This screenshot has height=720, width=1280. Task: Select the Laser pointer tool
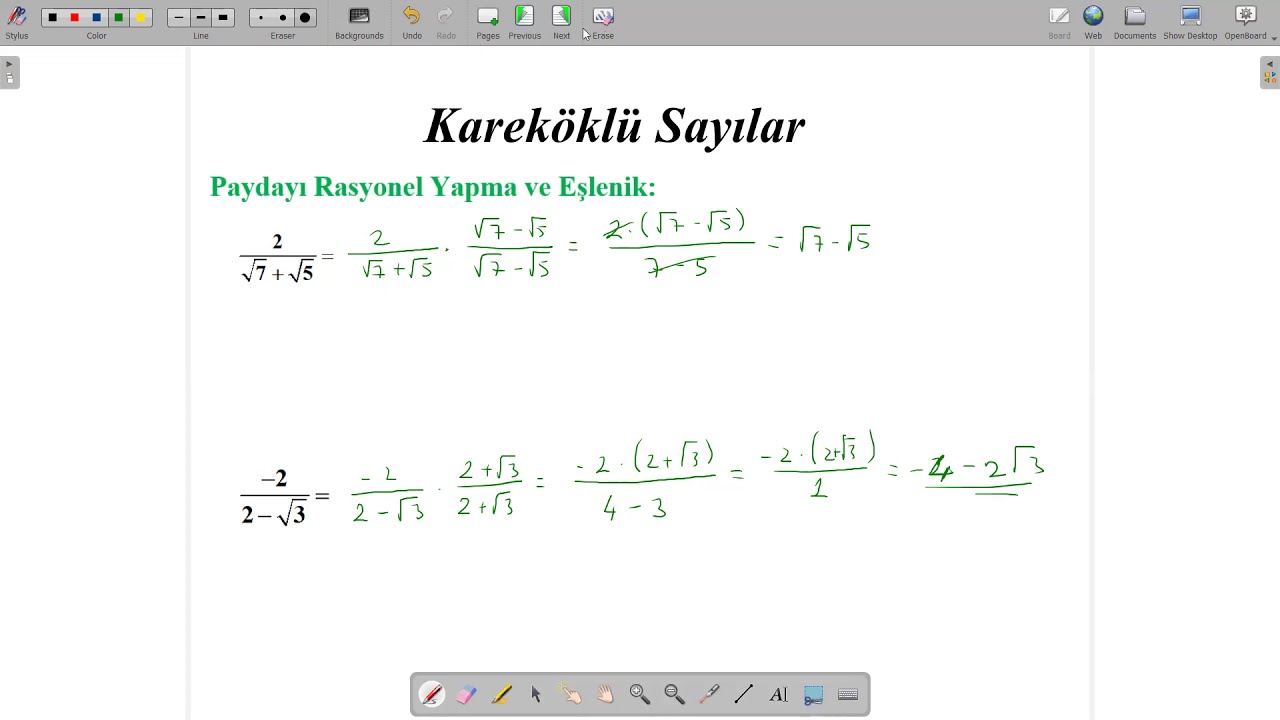coord(709,694)
